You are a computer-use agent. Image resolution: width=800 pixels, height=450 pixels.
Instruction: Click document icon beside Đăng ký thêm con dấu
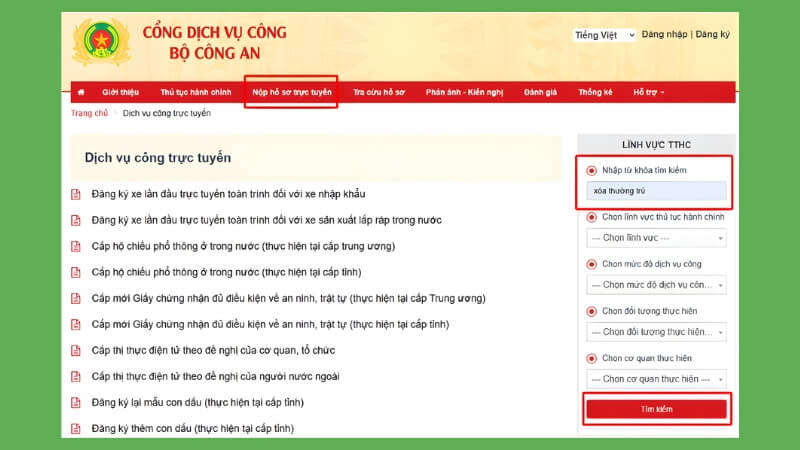76,429
